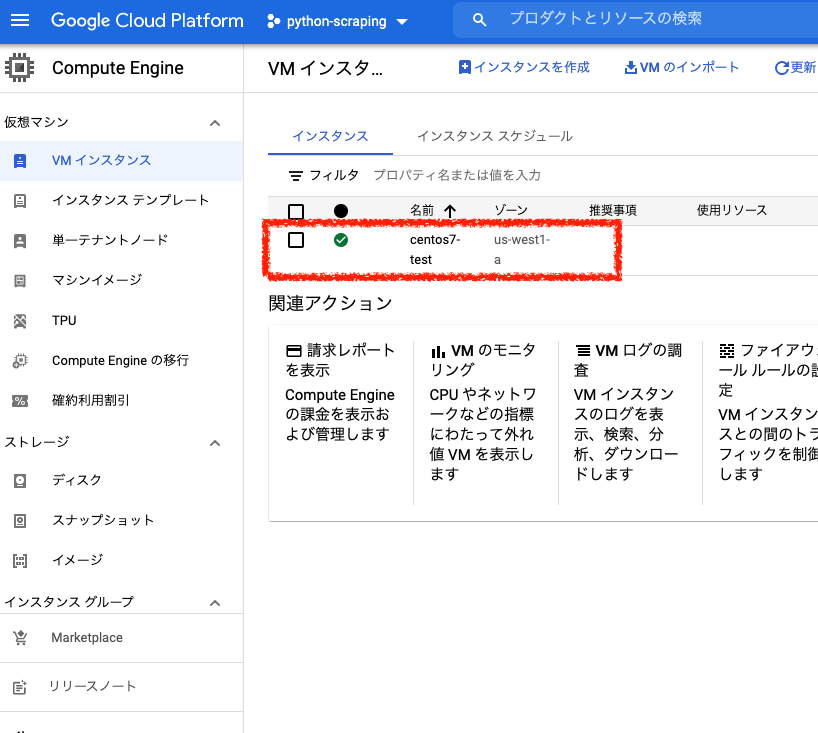Click the イメージ icon
Viewport: 818px width, 733px height.
[20, 561]
